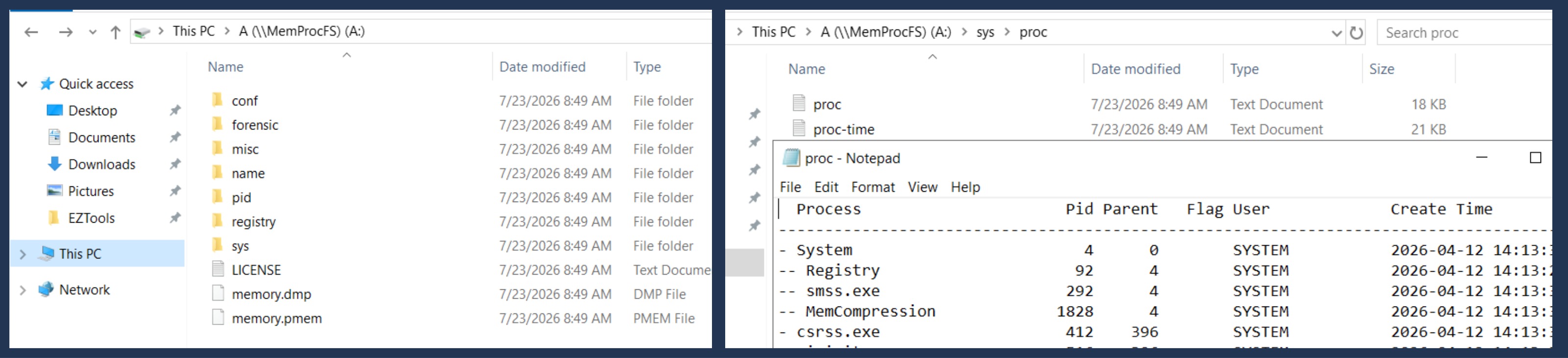The width and height of the screenshot is (1568, 358).
Task: Click the A (\\MemProcFS) breadcrumb in right window
Action: click(x=885, y=32)
